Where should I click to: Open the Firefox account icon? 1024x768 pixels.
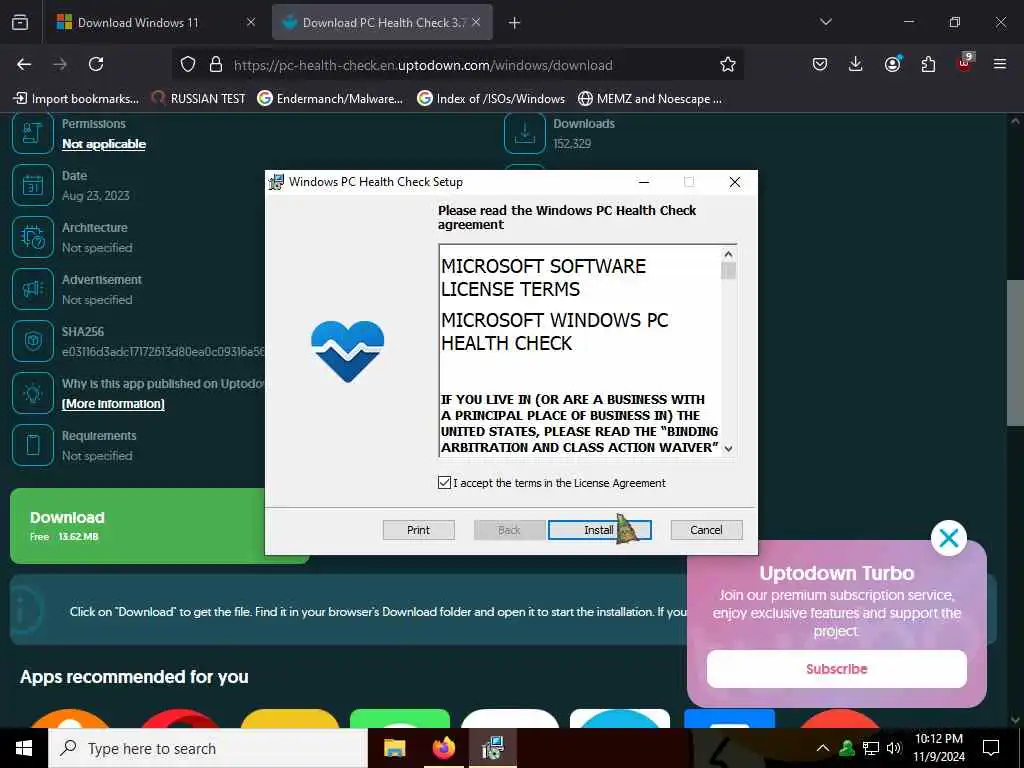(892, 64)
